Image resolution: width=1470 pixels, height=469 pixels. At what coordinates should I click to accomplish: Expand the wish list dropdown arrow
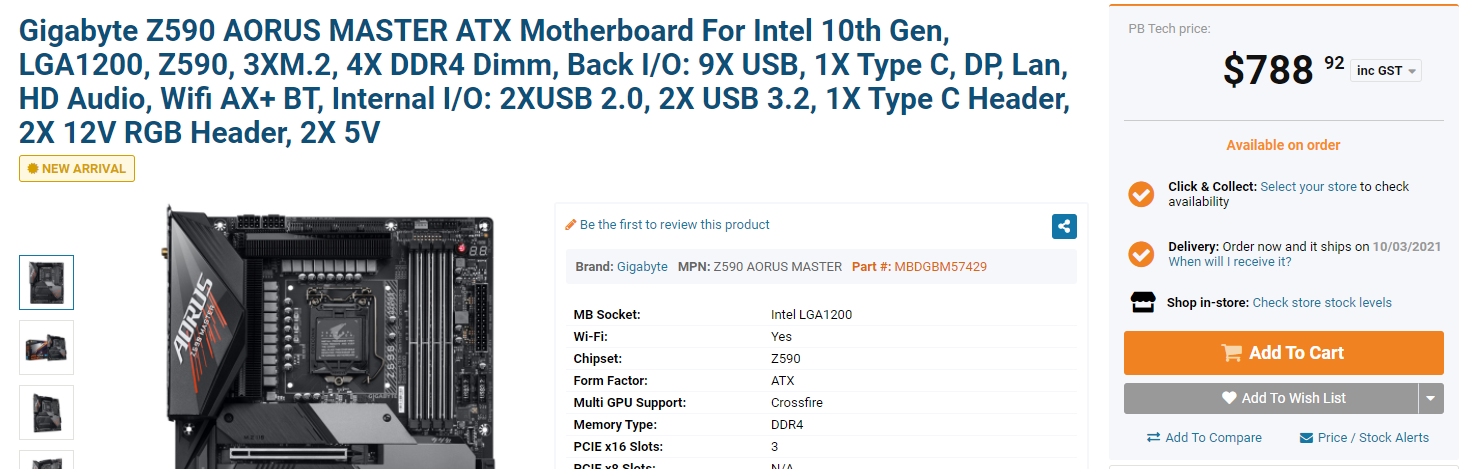(1431, 398)
